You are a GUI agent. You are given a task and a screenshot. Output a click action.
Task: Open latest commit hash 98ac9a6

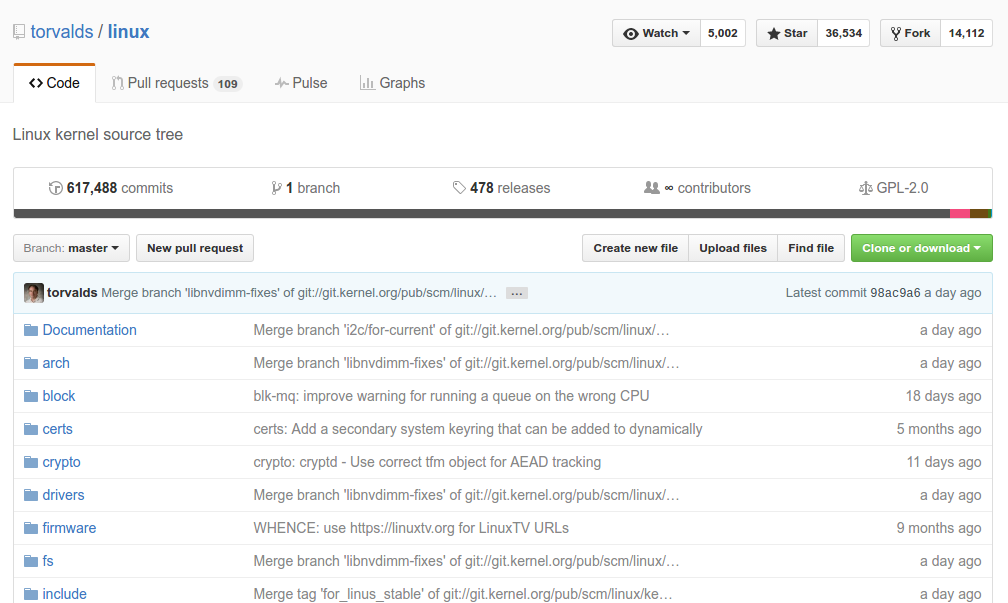895,292
